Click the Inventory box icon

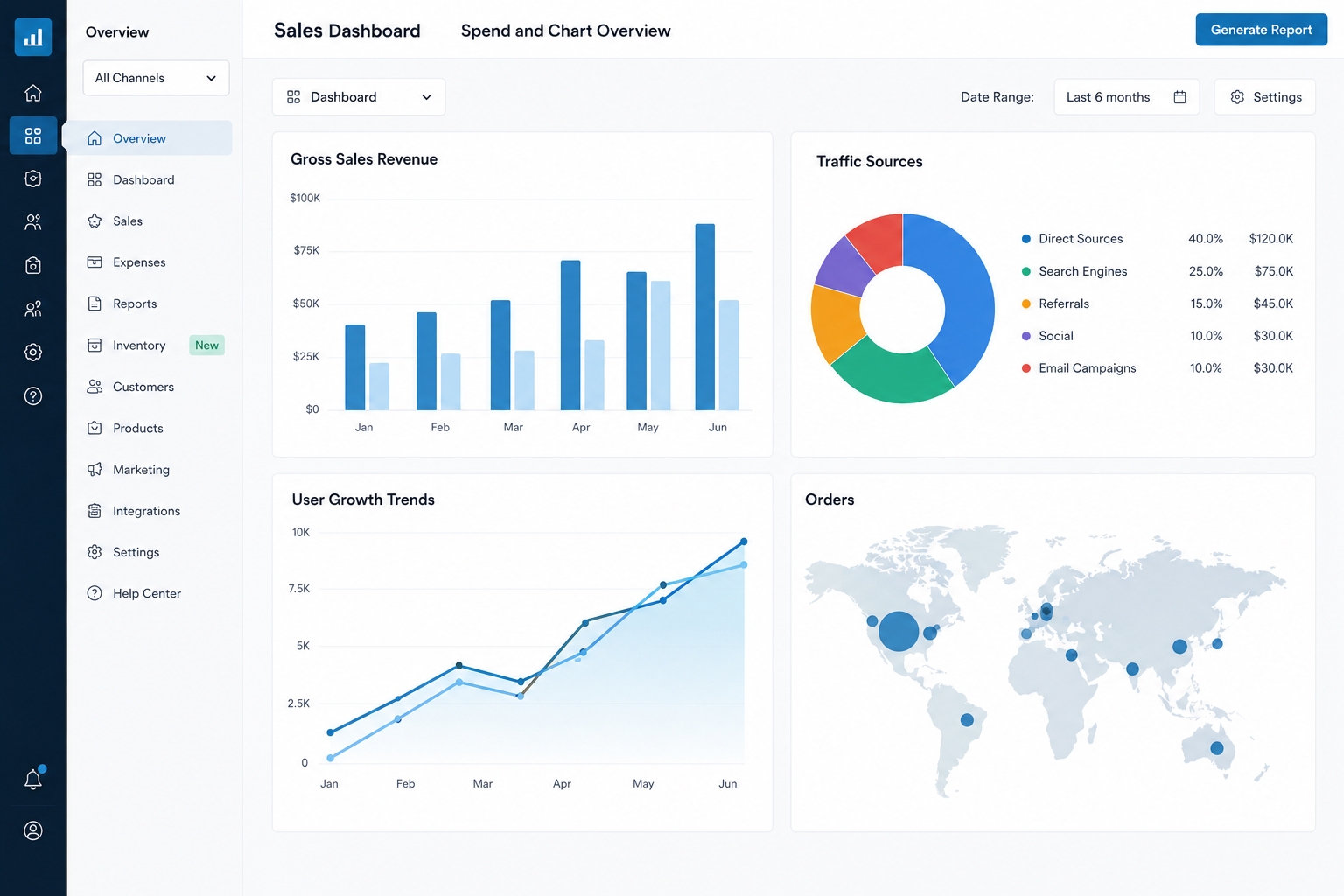[94, 346]
